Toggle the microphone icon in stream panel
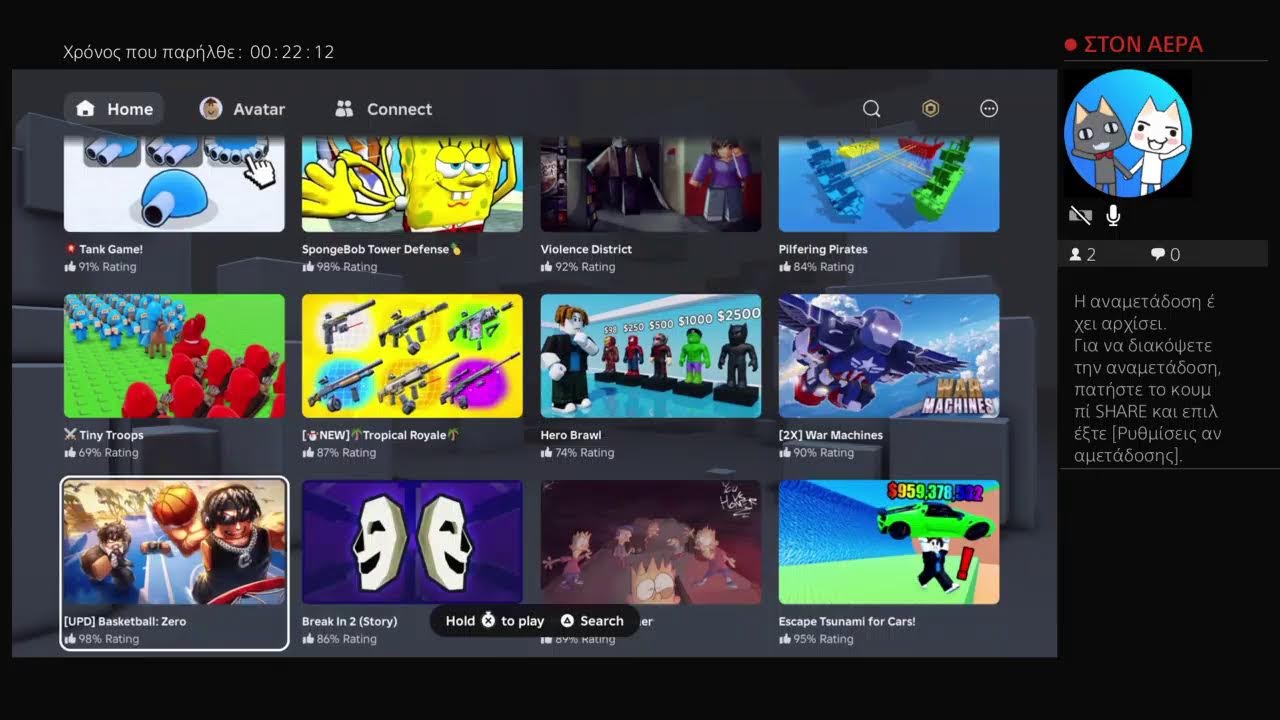Viewport: 1280px width, 720px height. click(x=1113, y=215)
